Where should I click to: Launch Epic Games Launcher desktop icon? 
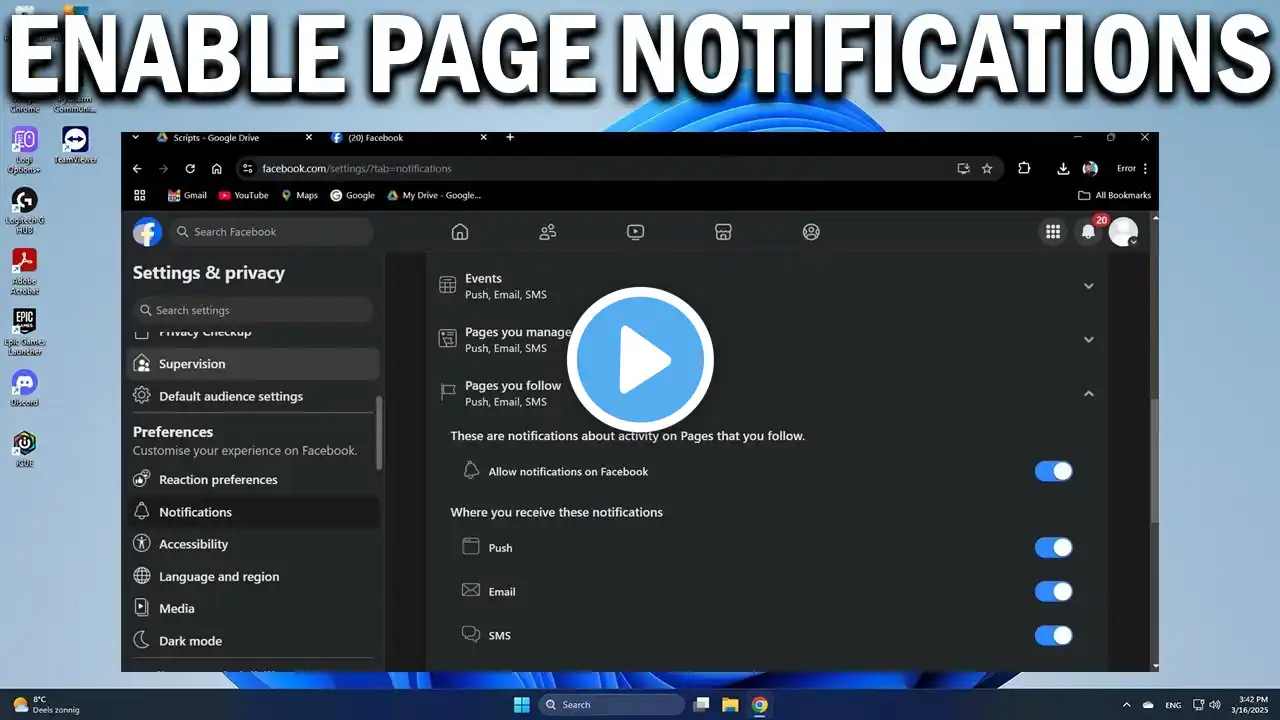pos(24,332)
